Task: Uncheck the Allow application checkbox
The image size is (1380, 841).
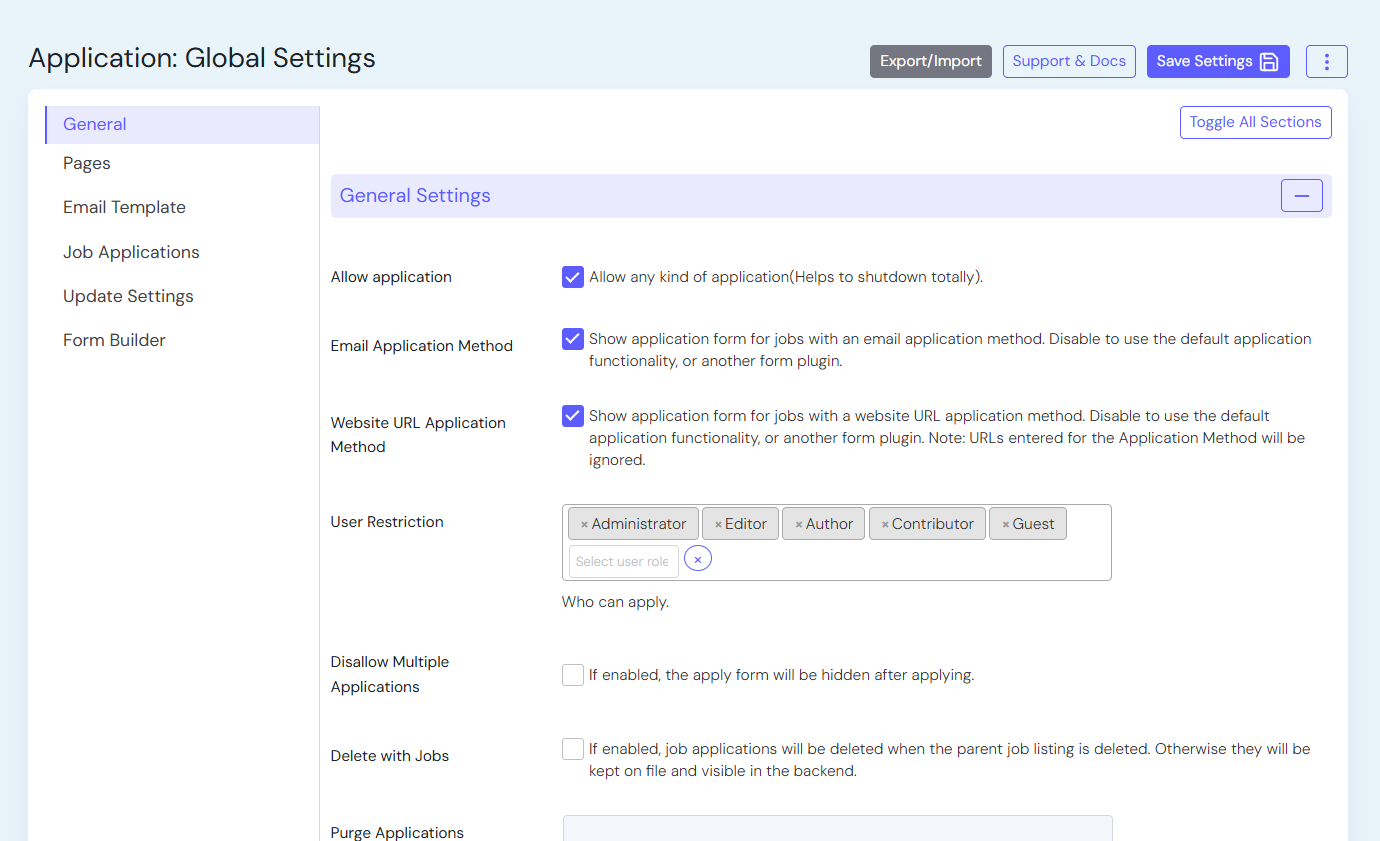Action: 573,277
